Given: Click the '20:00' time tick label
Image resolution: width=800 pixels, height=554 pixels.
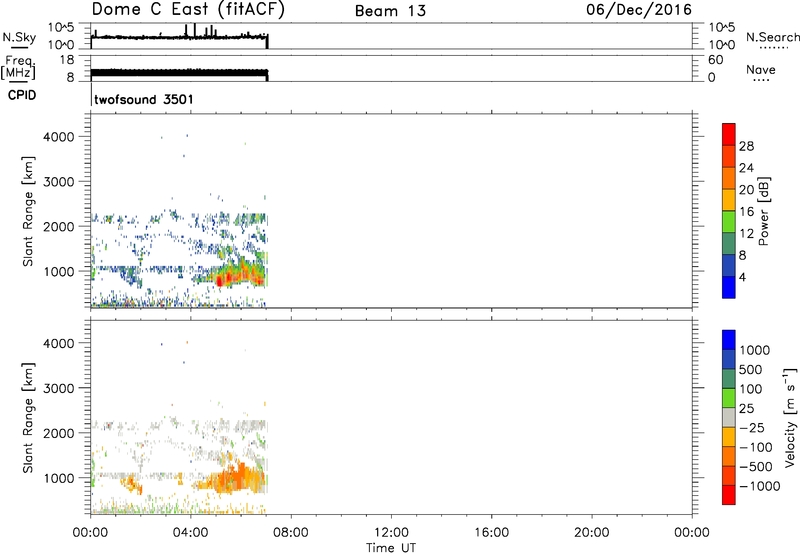Looking at the screenshot, I should (592, 533).
